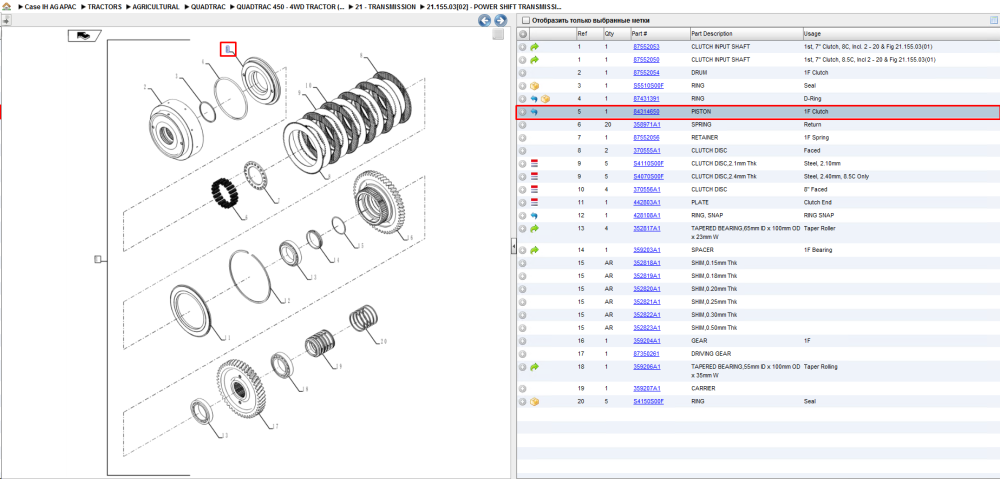Sort by Part # column header
The image size is (1000, 479).
coord(659,34)
